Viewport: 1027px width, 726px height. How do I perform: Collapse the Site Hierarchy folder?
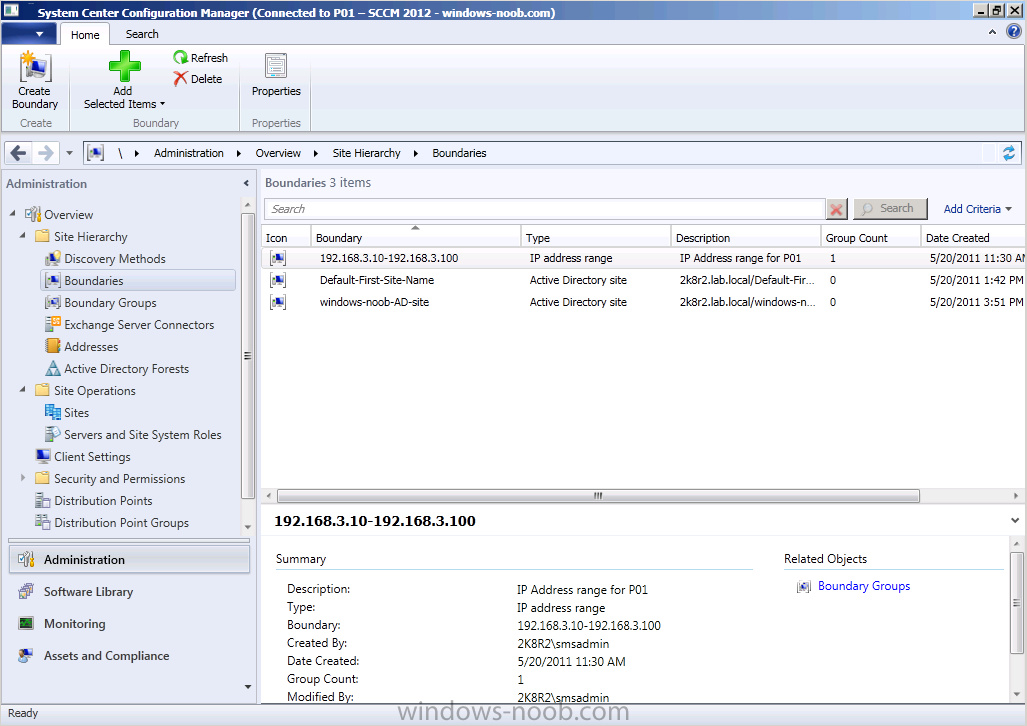(23, 236)
